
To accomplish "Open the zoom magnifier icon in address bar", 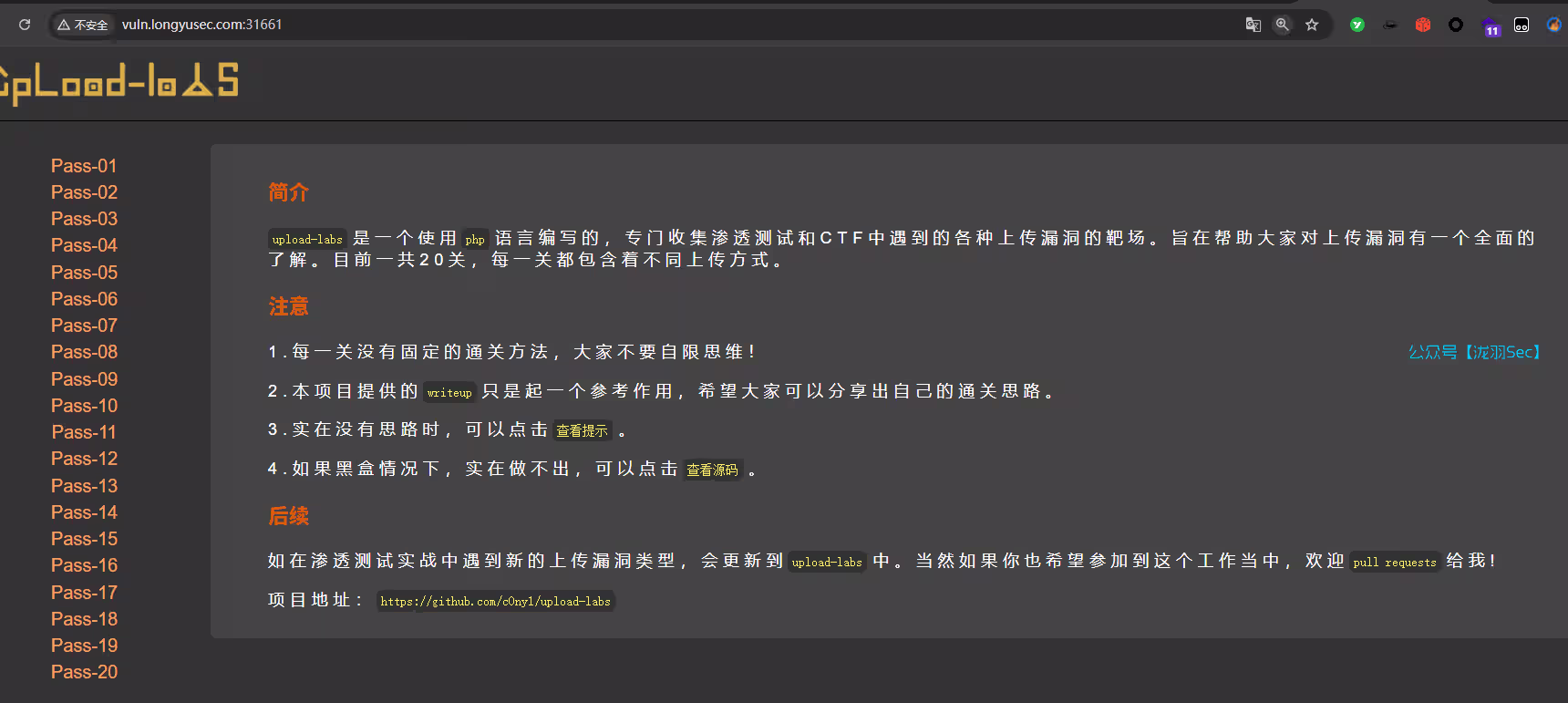I will [x=1283, y=25].
